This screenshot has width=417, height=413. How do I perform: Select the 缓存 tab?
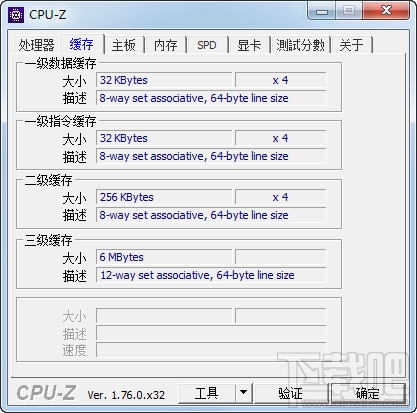[82, 44]
